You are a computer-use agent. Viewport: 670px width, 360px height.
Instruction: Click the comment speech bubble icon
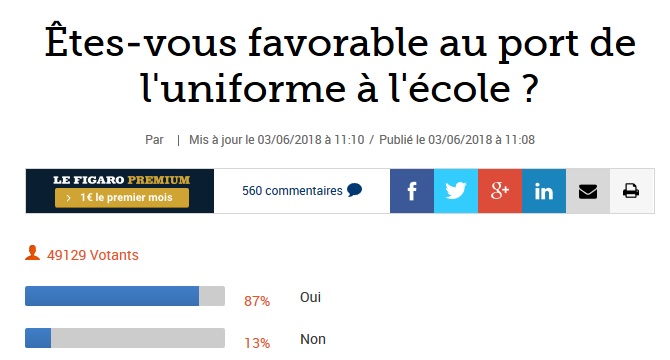[x=354, y=190]
